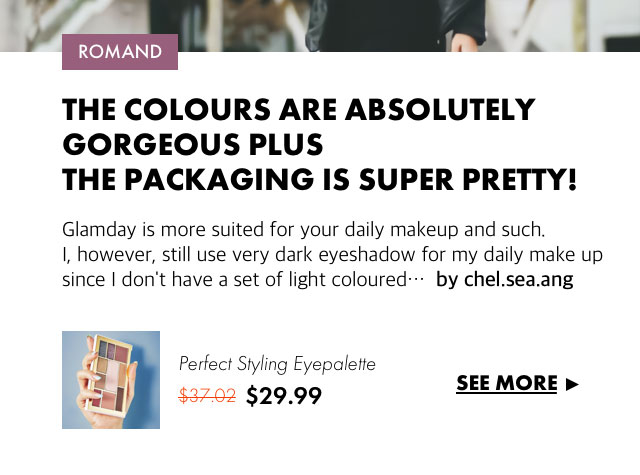Open the ROMAND brand tag
The image size is (640, 475).
tap(120, 52)
